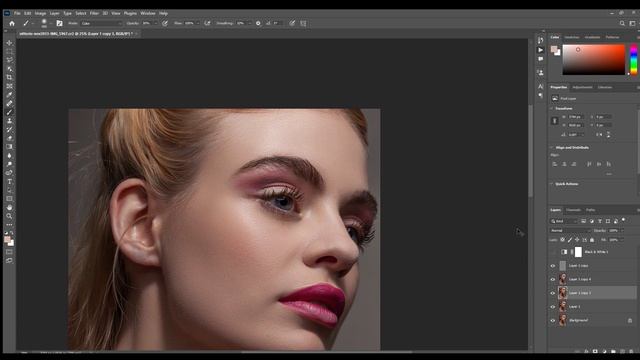The image size is (640, 360).
Task: Hide the Layer 1 copy 4 layer
Action: pyautogui.click(x=553, y=279)
